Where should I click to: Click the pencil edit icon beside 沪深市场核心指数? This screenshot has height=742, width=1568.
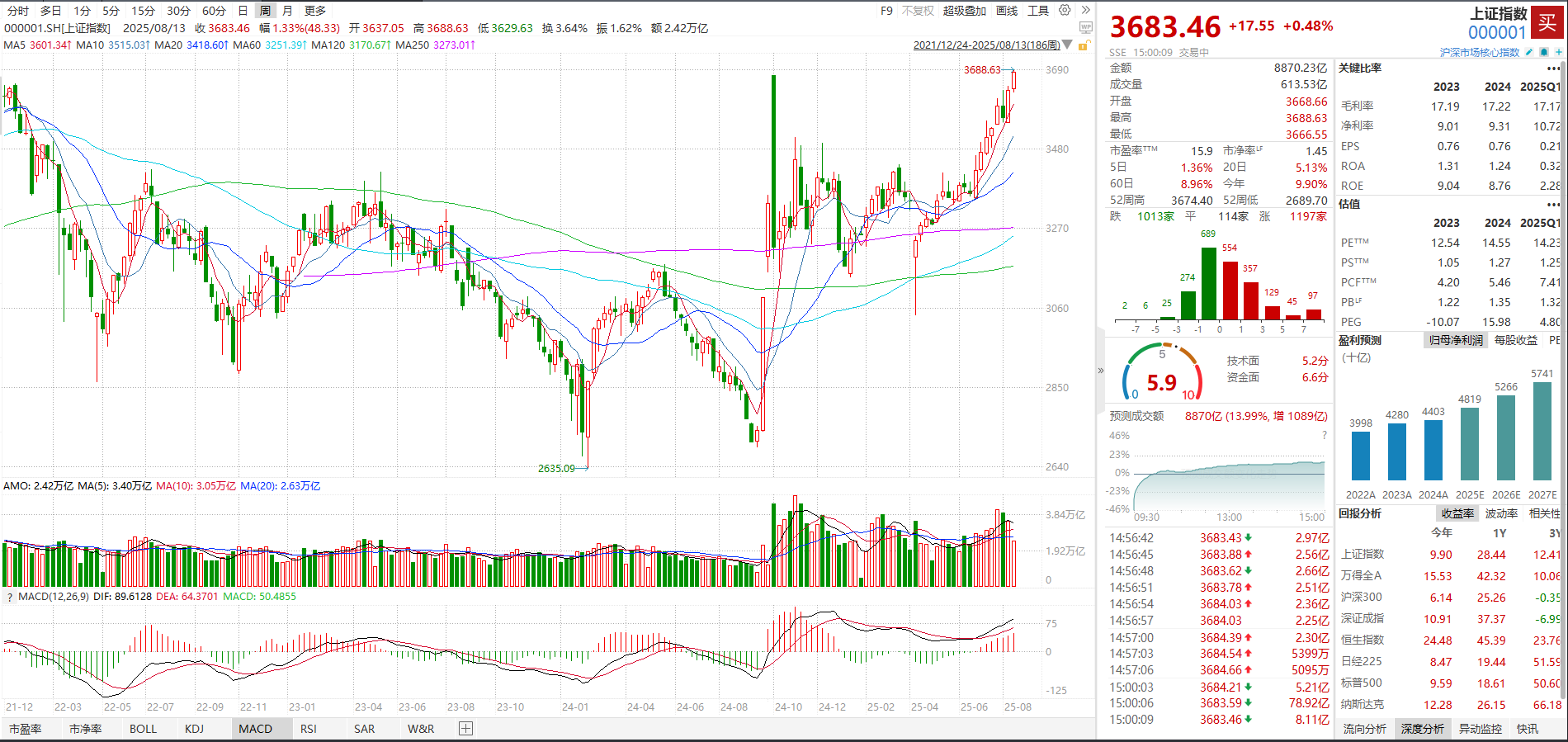pyautogui.click(x=1529, y=52)
